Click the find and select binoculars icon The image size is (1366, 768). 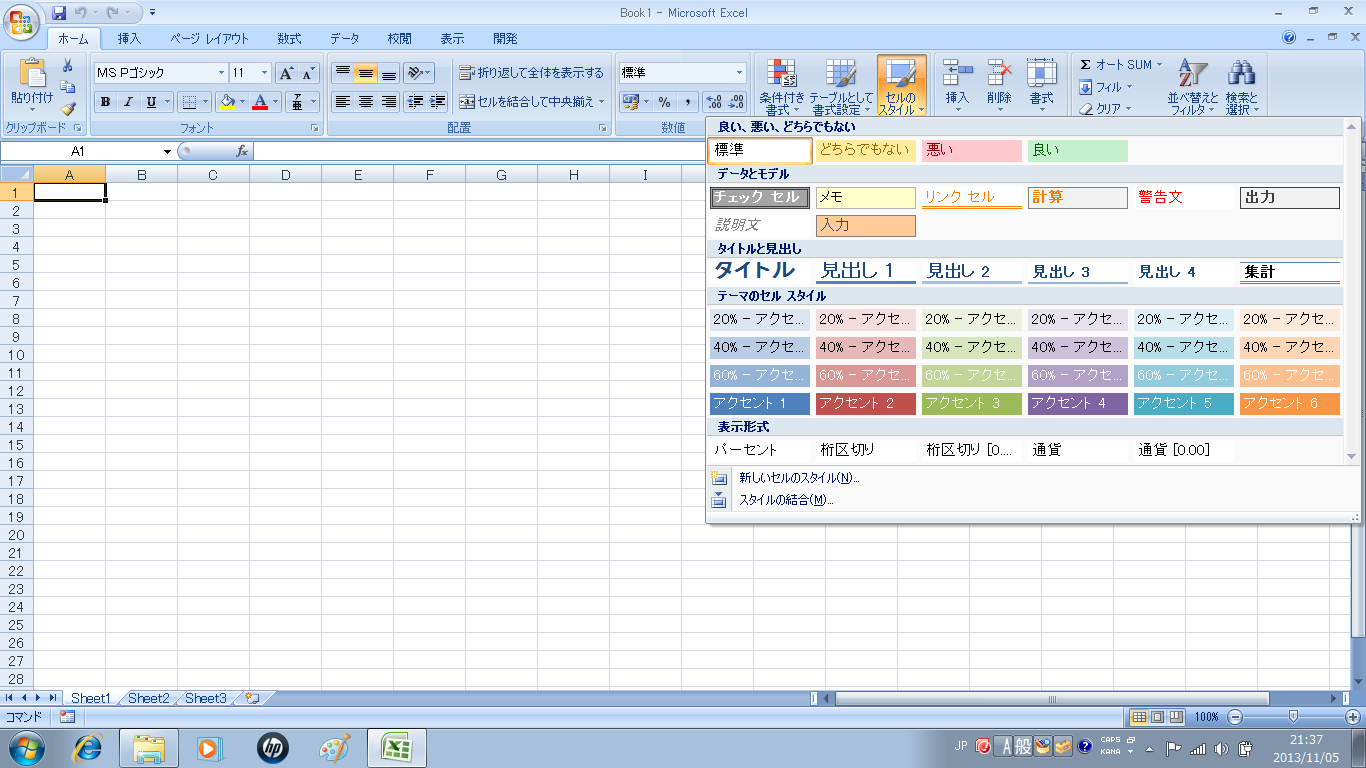click(x=1241, y=85)
